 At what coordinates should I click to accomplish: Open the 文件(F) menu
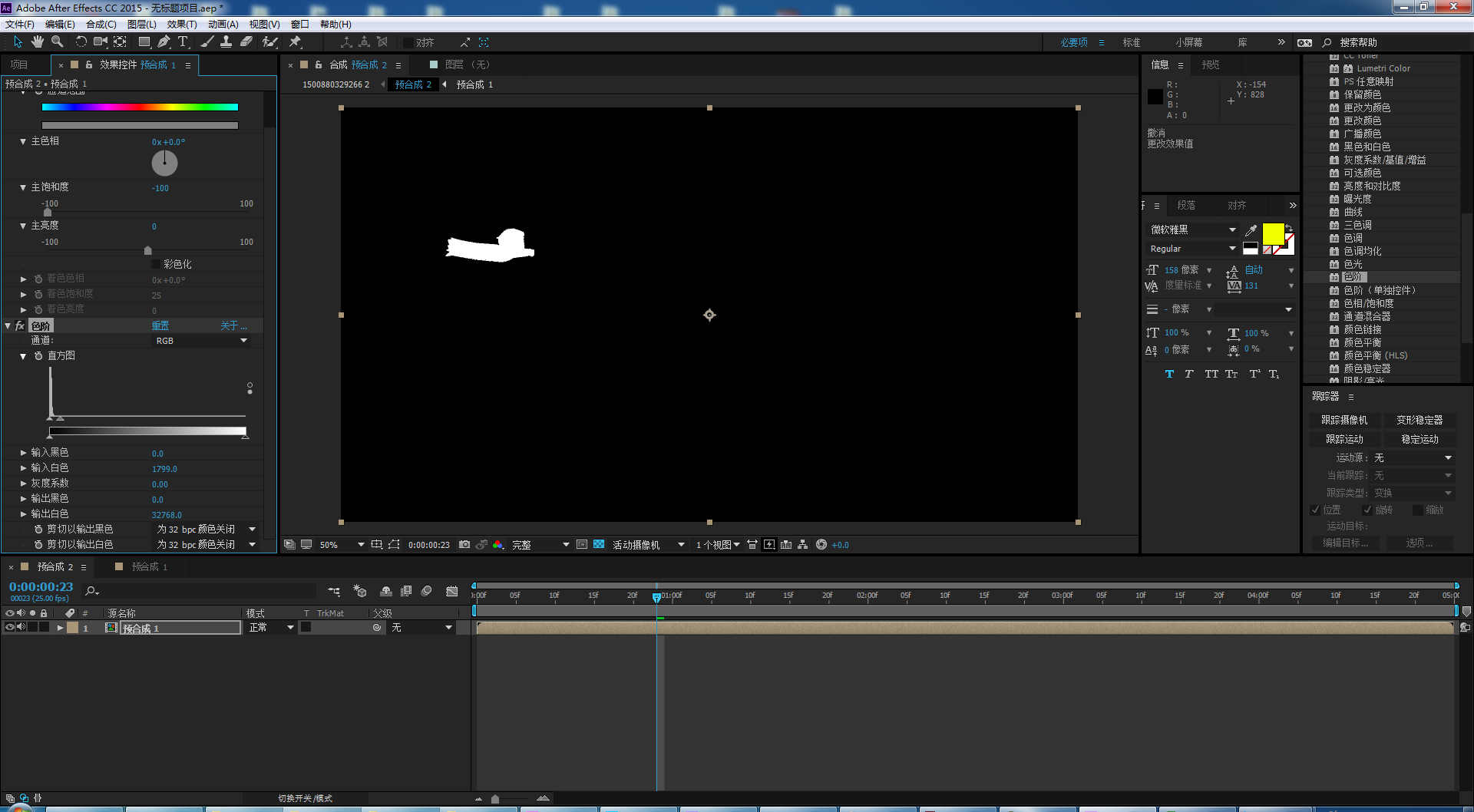tap(19, 25)
